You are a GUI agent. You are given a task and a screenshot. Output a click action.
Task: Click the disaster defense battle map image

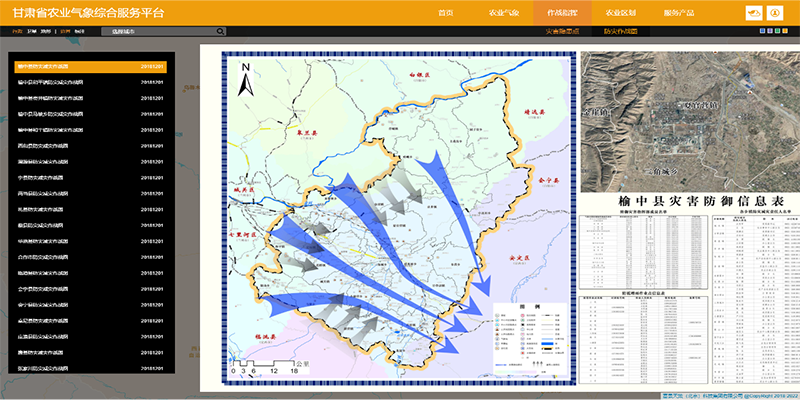click(399, 218)
